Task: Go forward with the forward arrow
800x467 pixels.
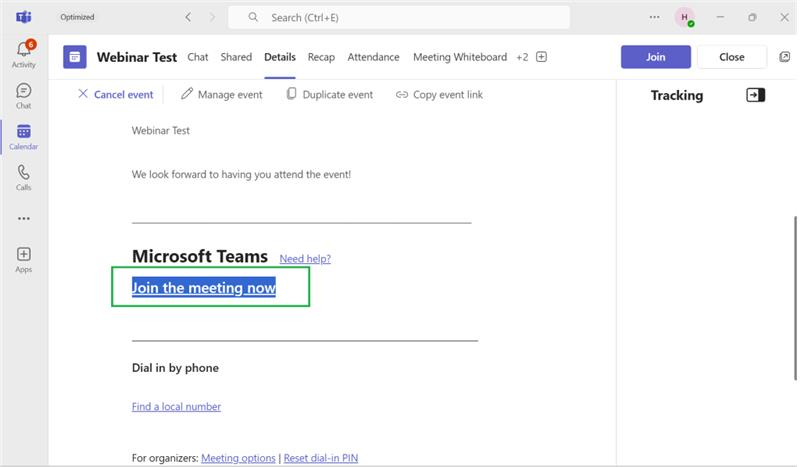Action: click(x=212, y=17)
